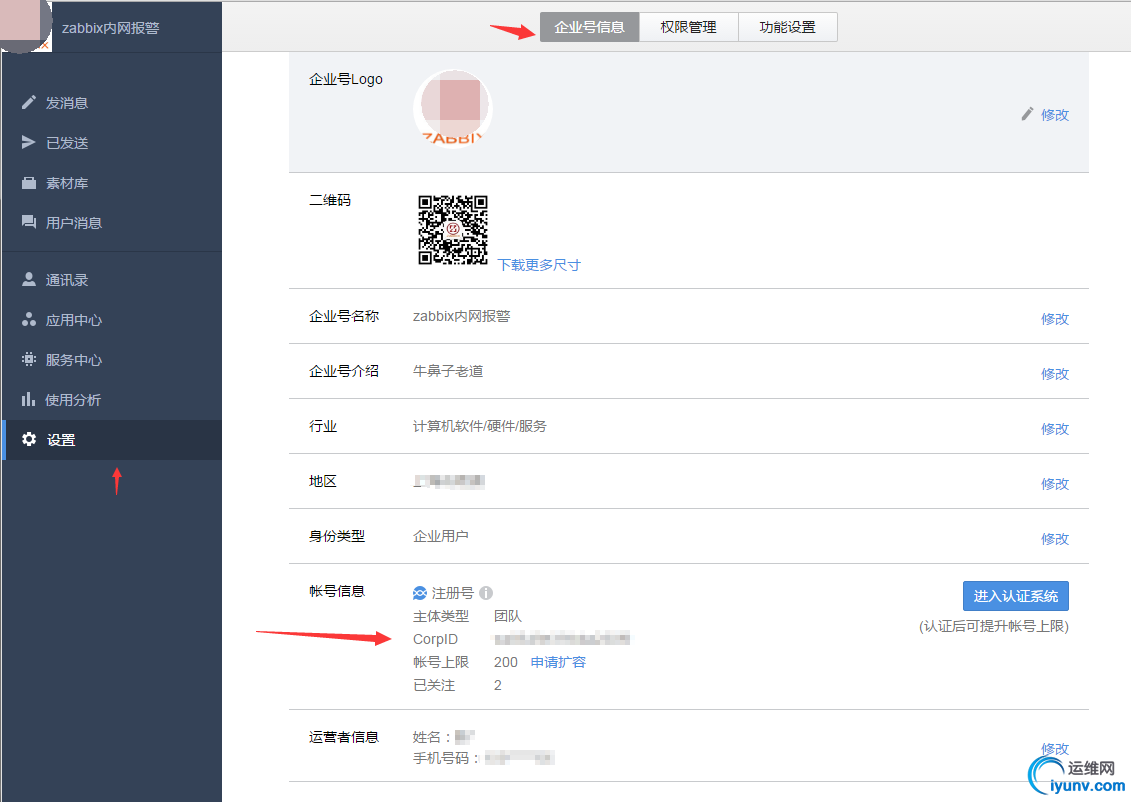Click 修改 for 企业号介绍
The image size is (1131, 802).
[1055, 374]
